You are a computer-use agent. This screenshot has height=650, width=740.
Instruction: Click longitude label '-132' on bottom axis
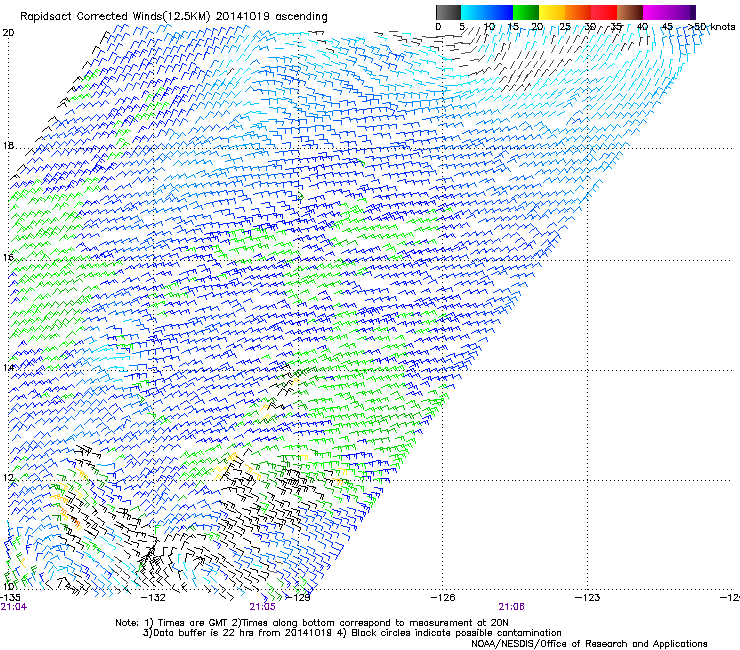pos(154,597)
